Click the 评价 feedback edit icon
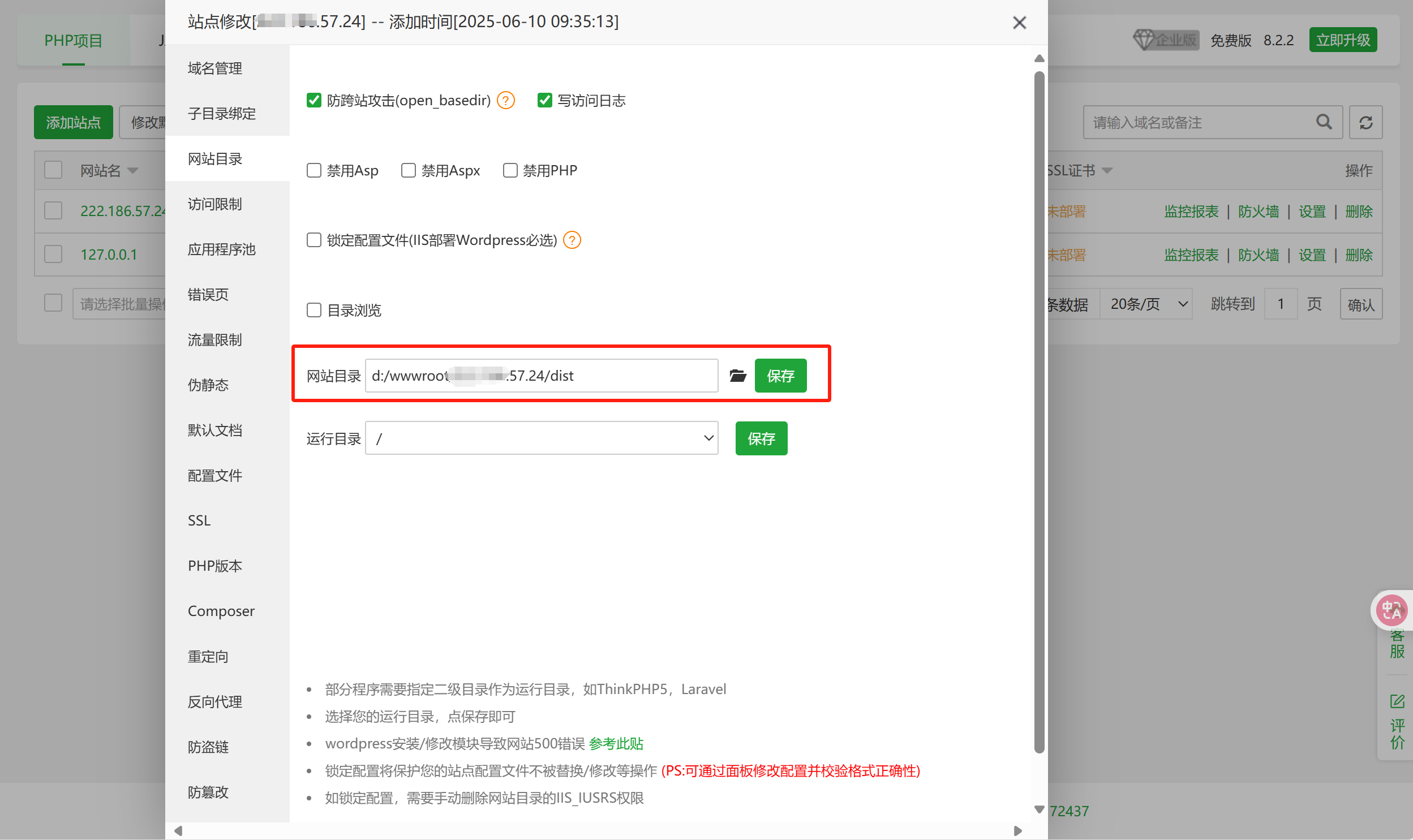The height and width of the screenshot is (840, 1413). tap(1397, 702)
